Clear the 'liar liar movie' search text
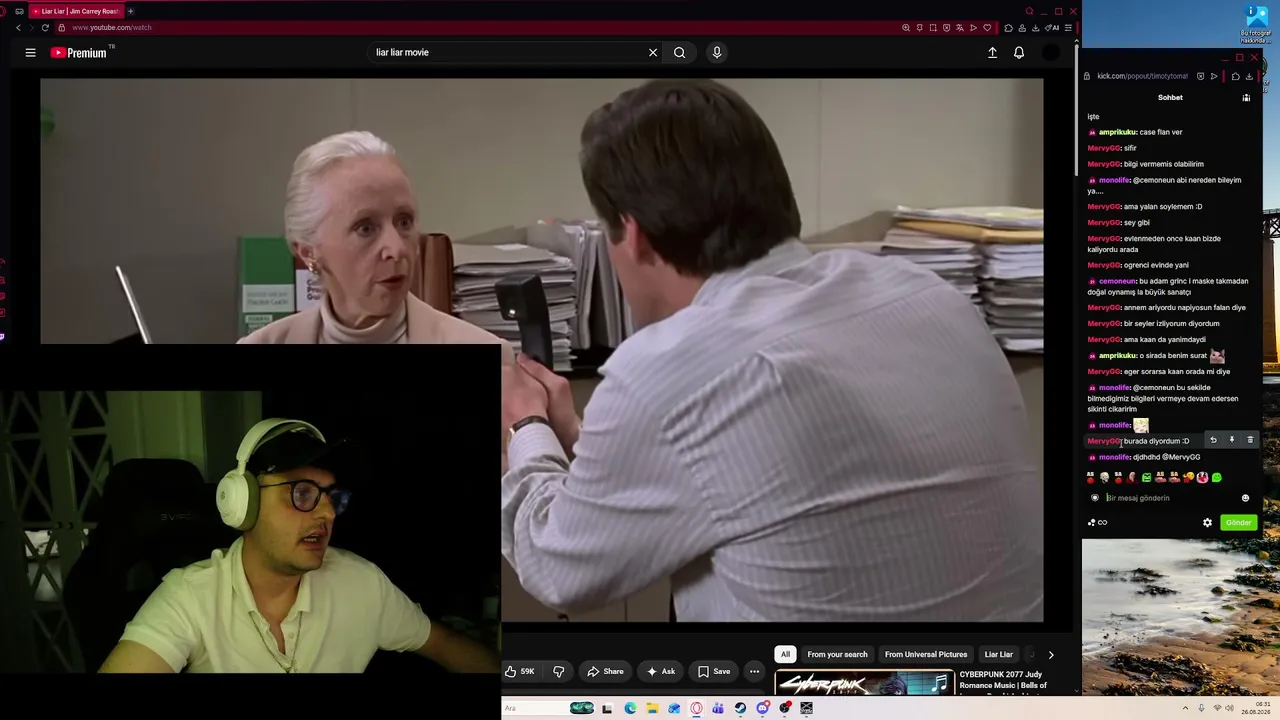The height and width of the screenshot is (720, 1280). 653,53
